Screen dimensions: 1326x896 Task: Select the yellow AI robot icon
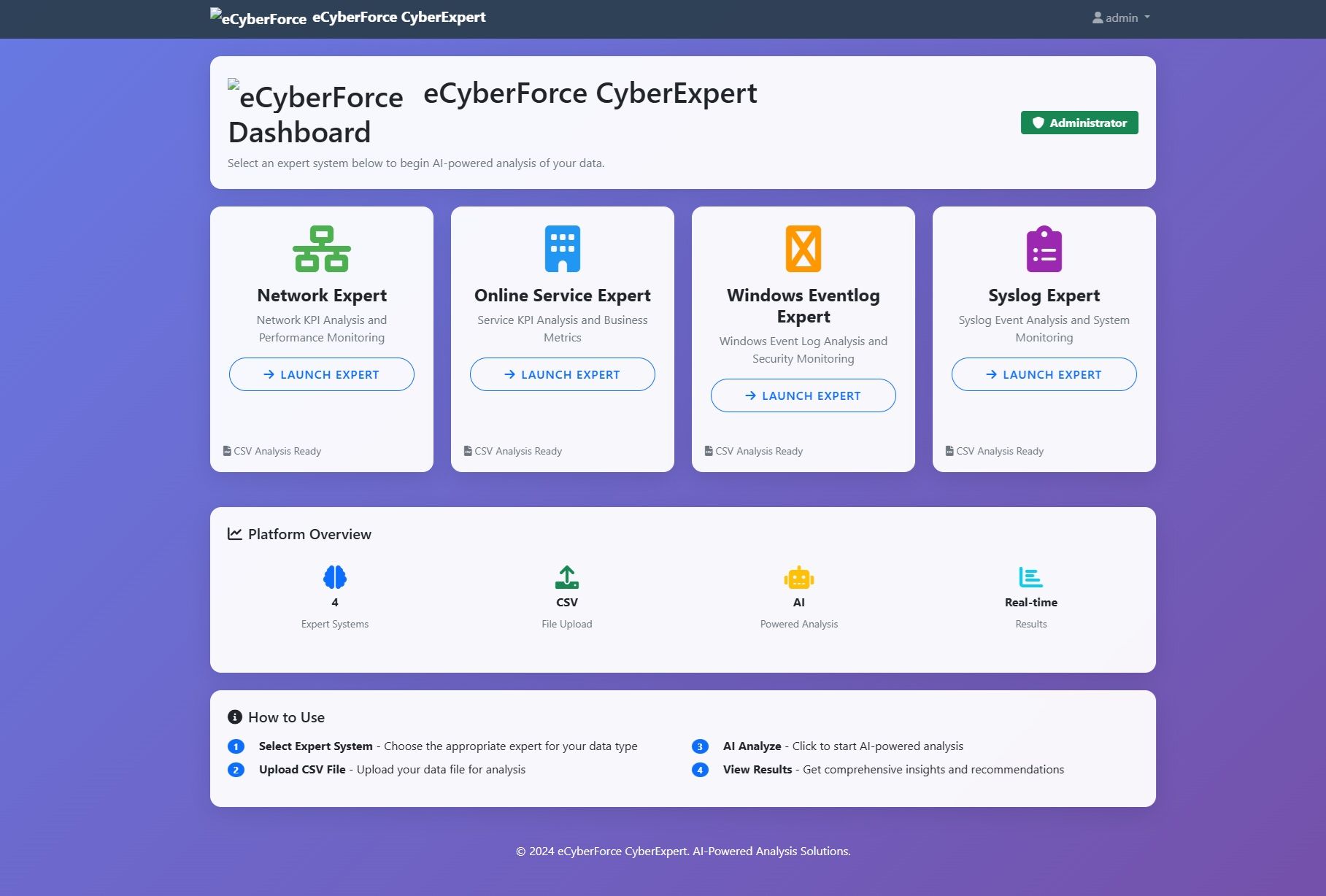799,577
